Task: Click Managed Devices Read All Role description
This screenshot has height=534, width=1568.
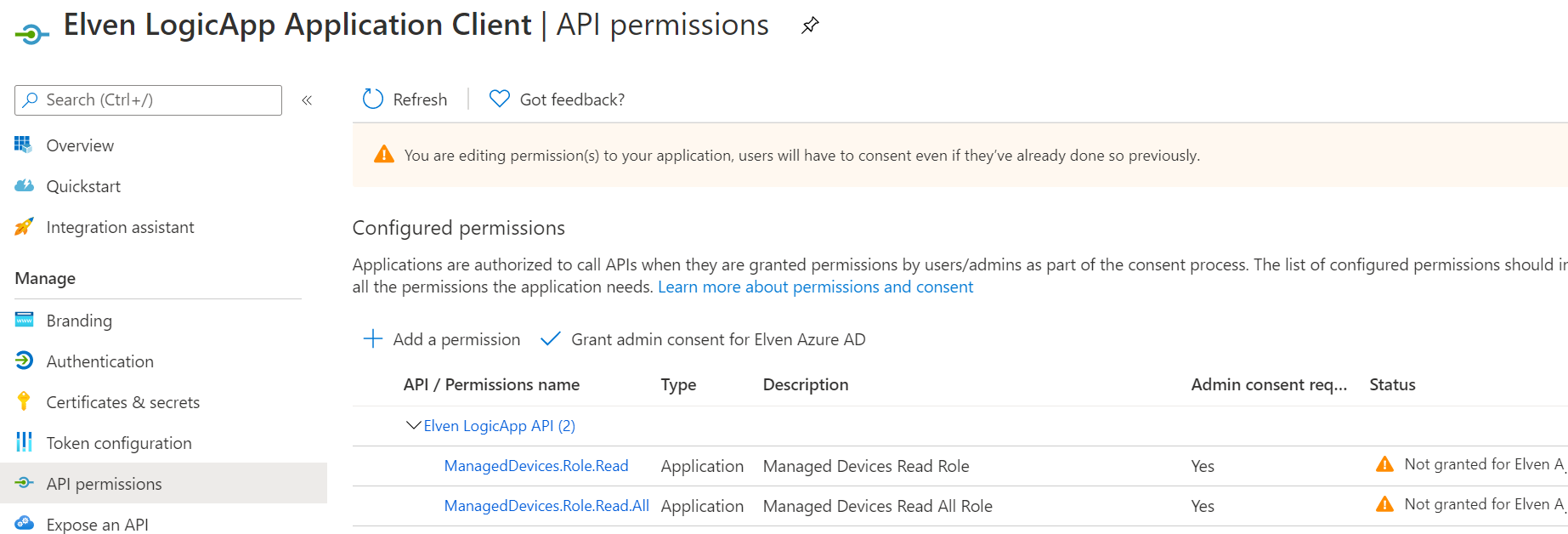Action: [x=878, y=506]
